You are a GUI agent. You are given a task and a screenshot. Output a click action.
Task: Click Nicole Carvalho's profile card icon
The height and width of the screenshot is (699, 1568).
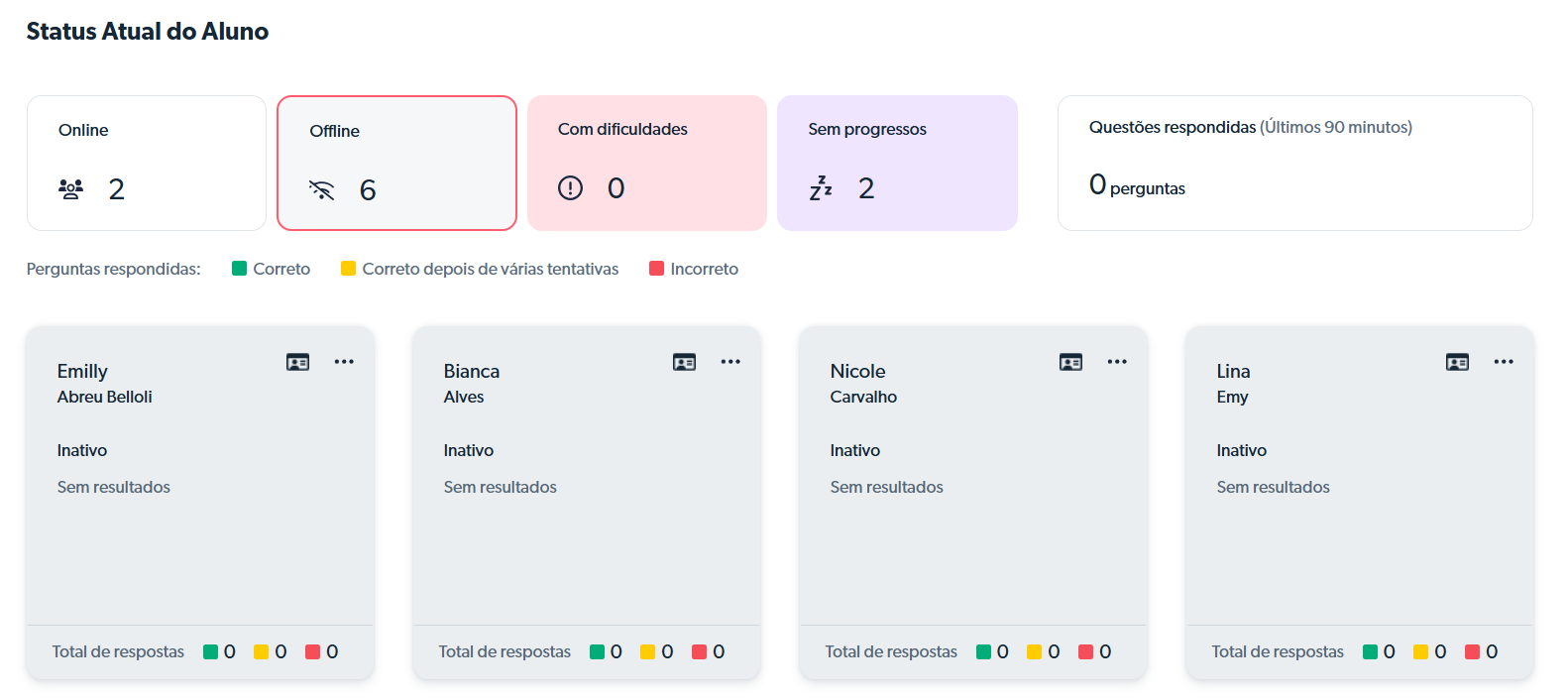1070,362
